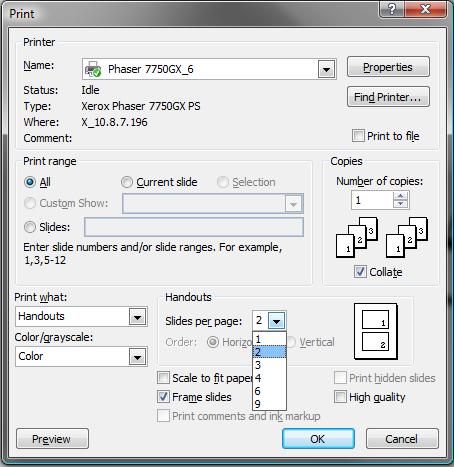Image resolution: width=455 pixels, height=467 pixels.
Task: Enable the Print to file checkbox
Action: point(358,136)
